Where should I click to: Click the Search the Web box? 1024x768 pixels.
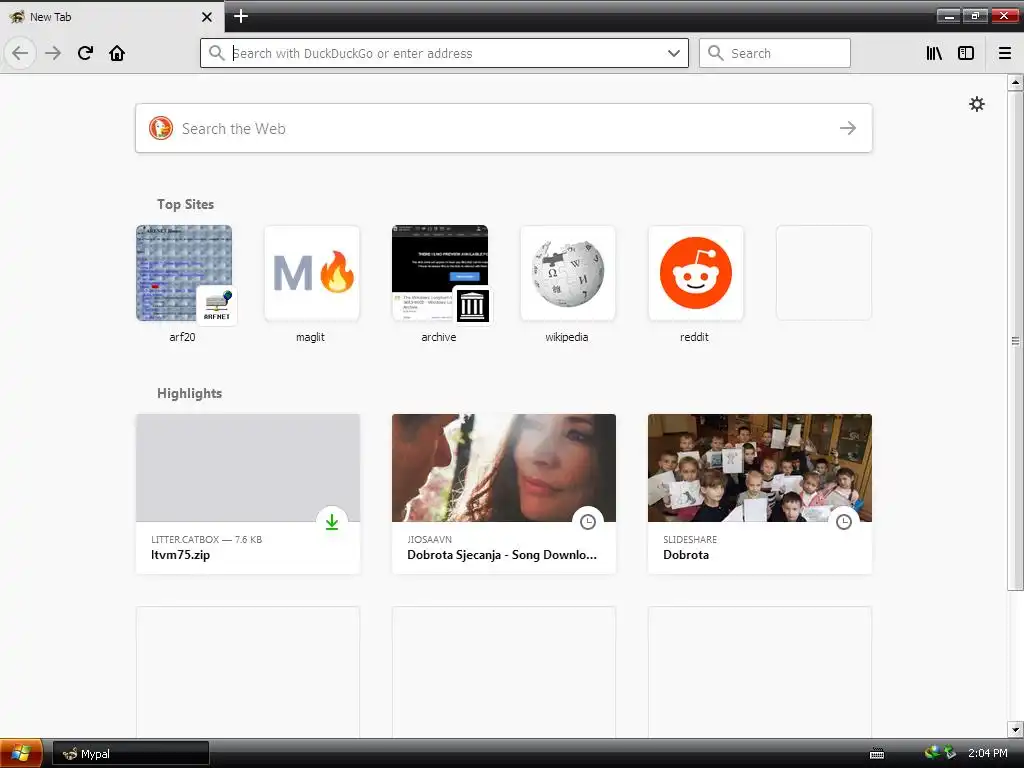[504, 128]
